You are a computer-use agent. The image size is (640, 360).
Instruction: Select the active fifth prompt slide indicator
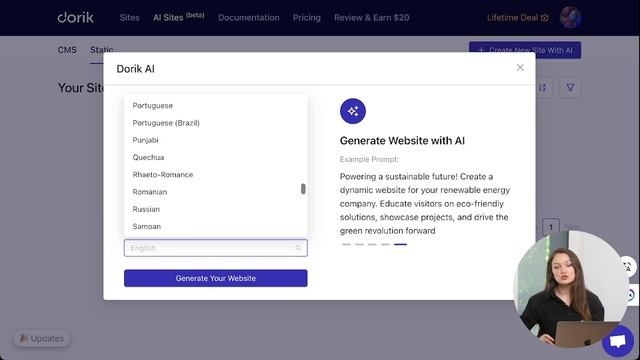point(400,244)
